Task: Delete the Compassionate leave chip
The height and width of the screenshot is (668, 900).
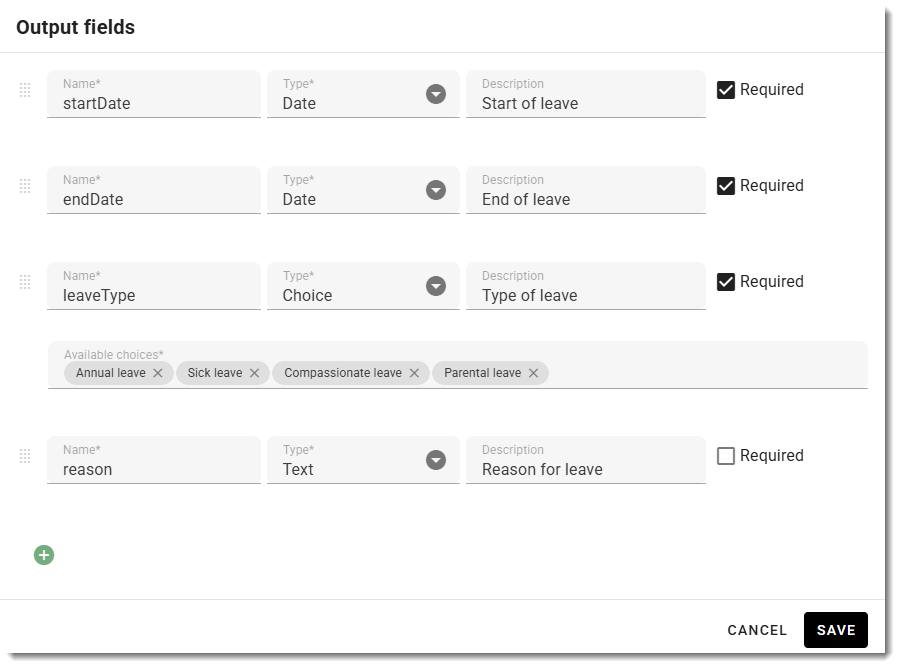Action: pyautogui.click(x=414, y=373)
